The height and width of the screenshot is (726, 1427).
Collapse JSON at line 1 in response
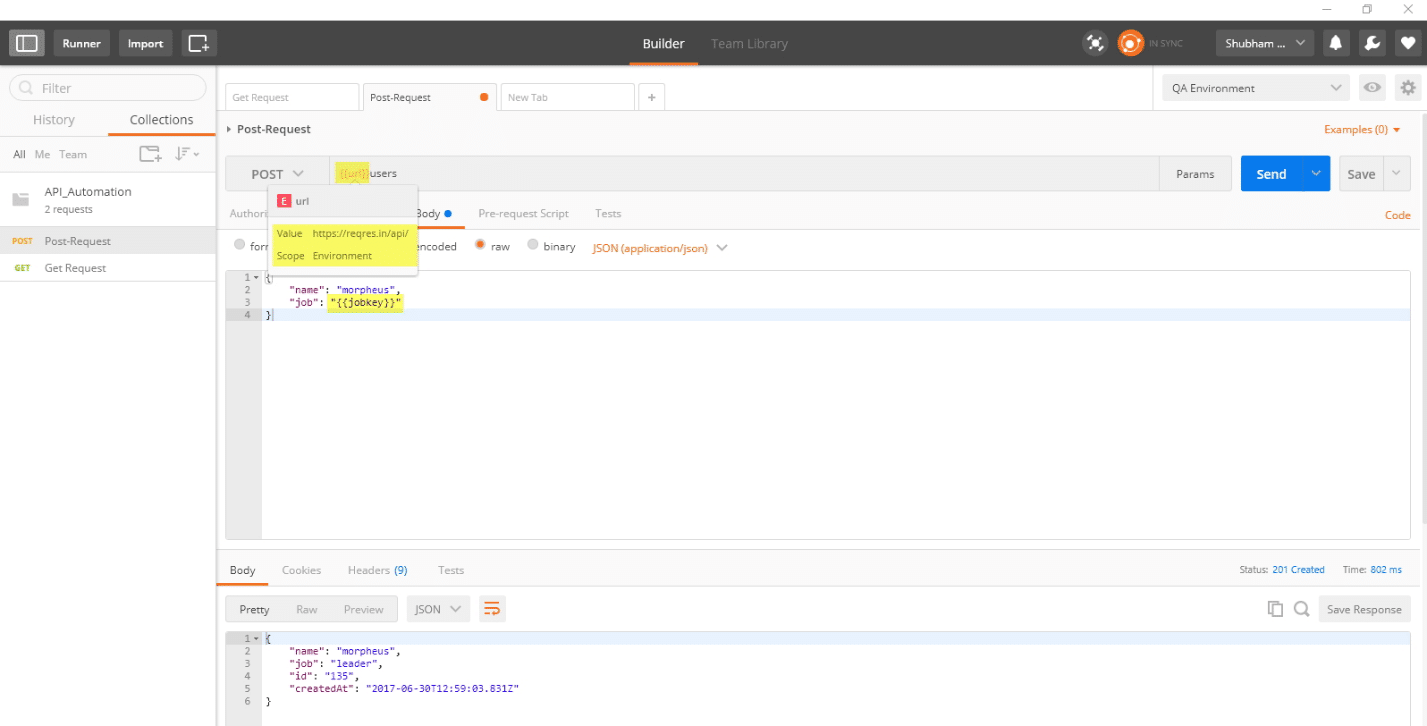click(256, 638)
